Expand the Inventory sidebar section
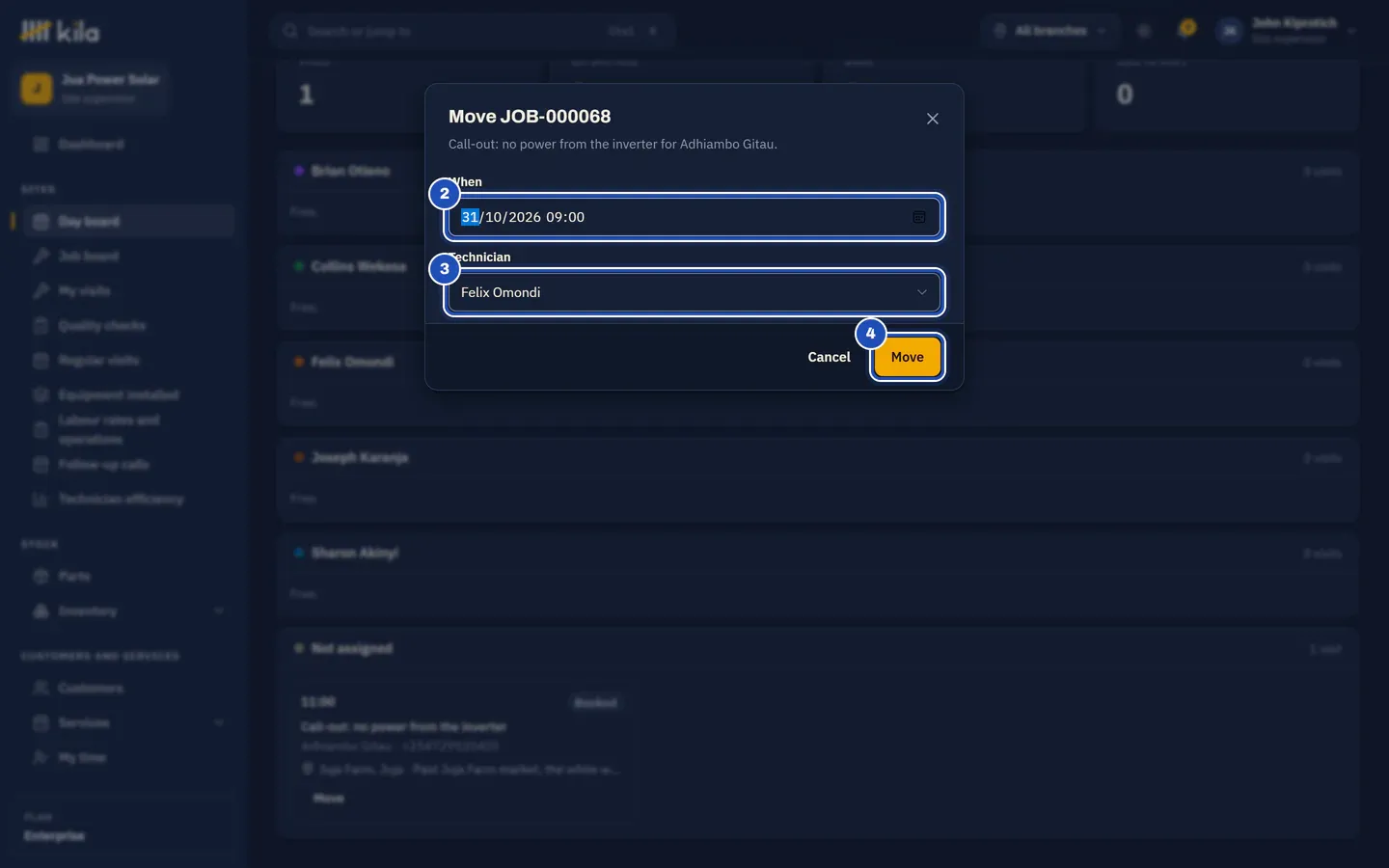Screen dimensions: 1389x868 [x=123, y=611]
